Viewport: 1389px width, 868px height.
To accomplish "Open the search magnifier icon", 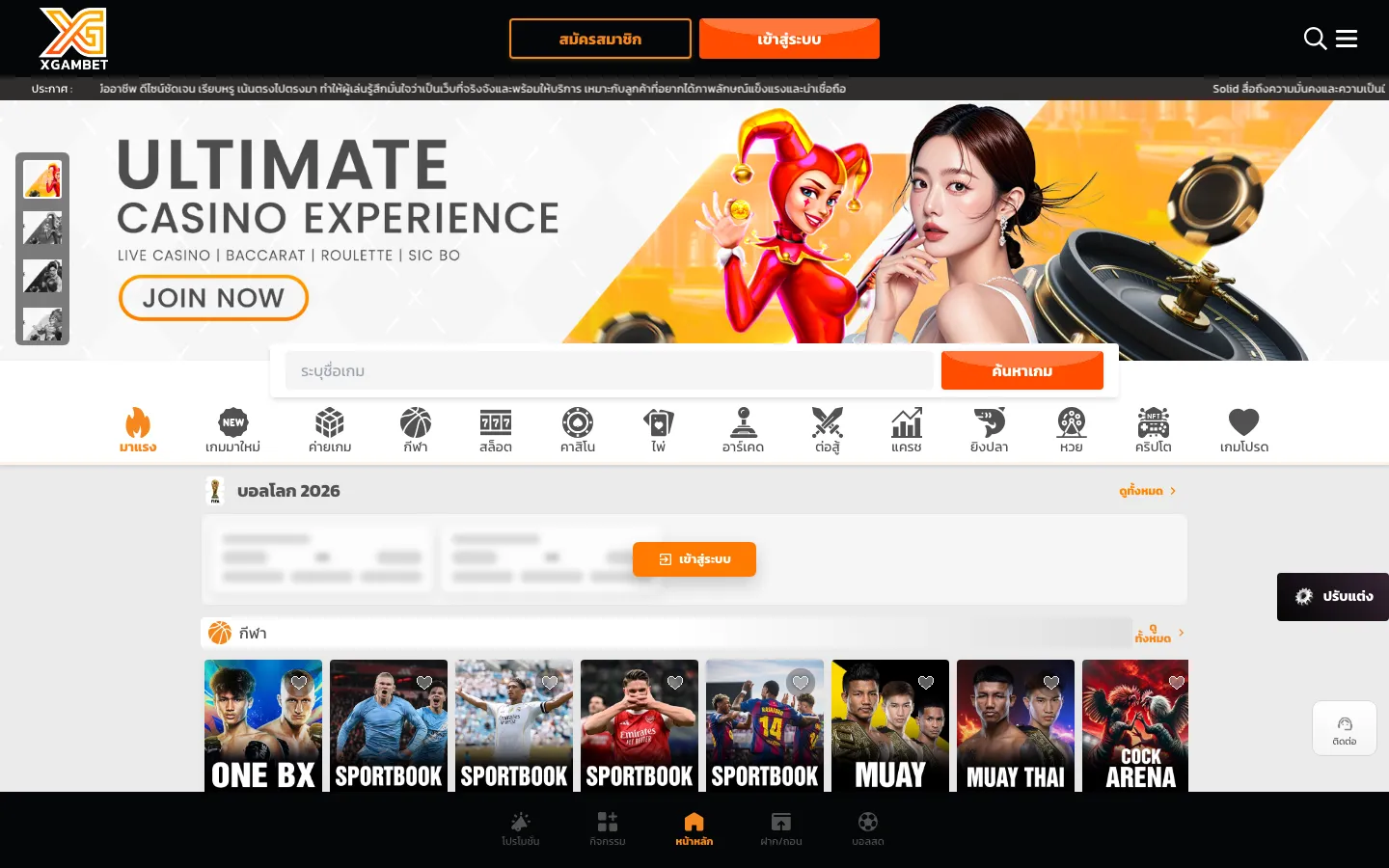I will coord(1315,39).
